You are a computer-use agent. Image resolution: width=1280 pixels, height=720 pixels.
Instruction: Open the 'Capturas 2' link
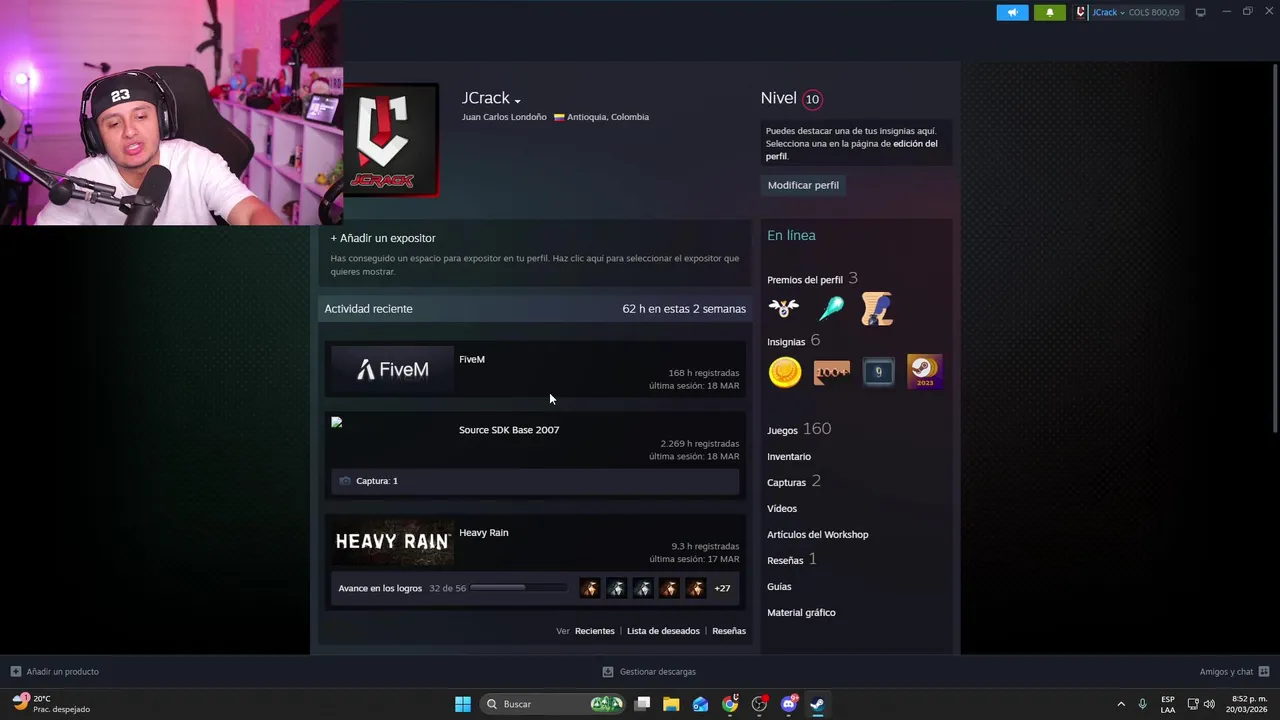pyautogui.click(x=794, y=482)
